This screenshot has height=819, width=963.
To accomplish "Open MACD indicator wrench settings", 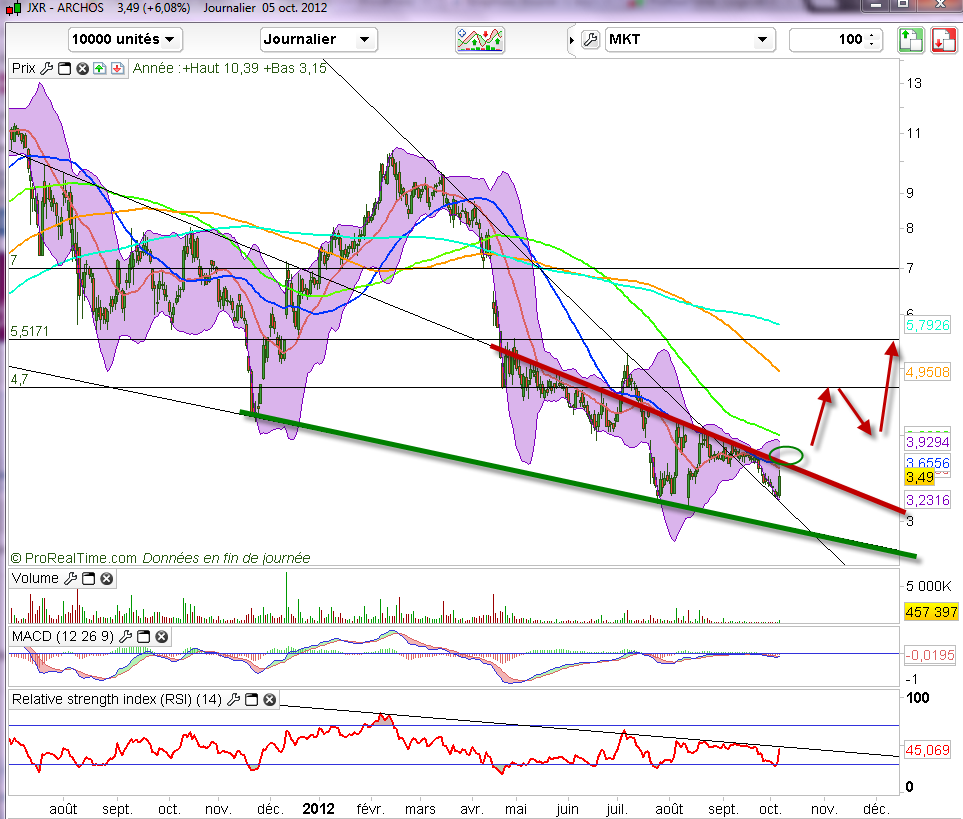I will tap(126, 637).
